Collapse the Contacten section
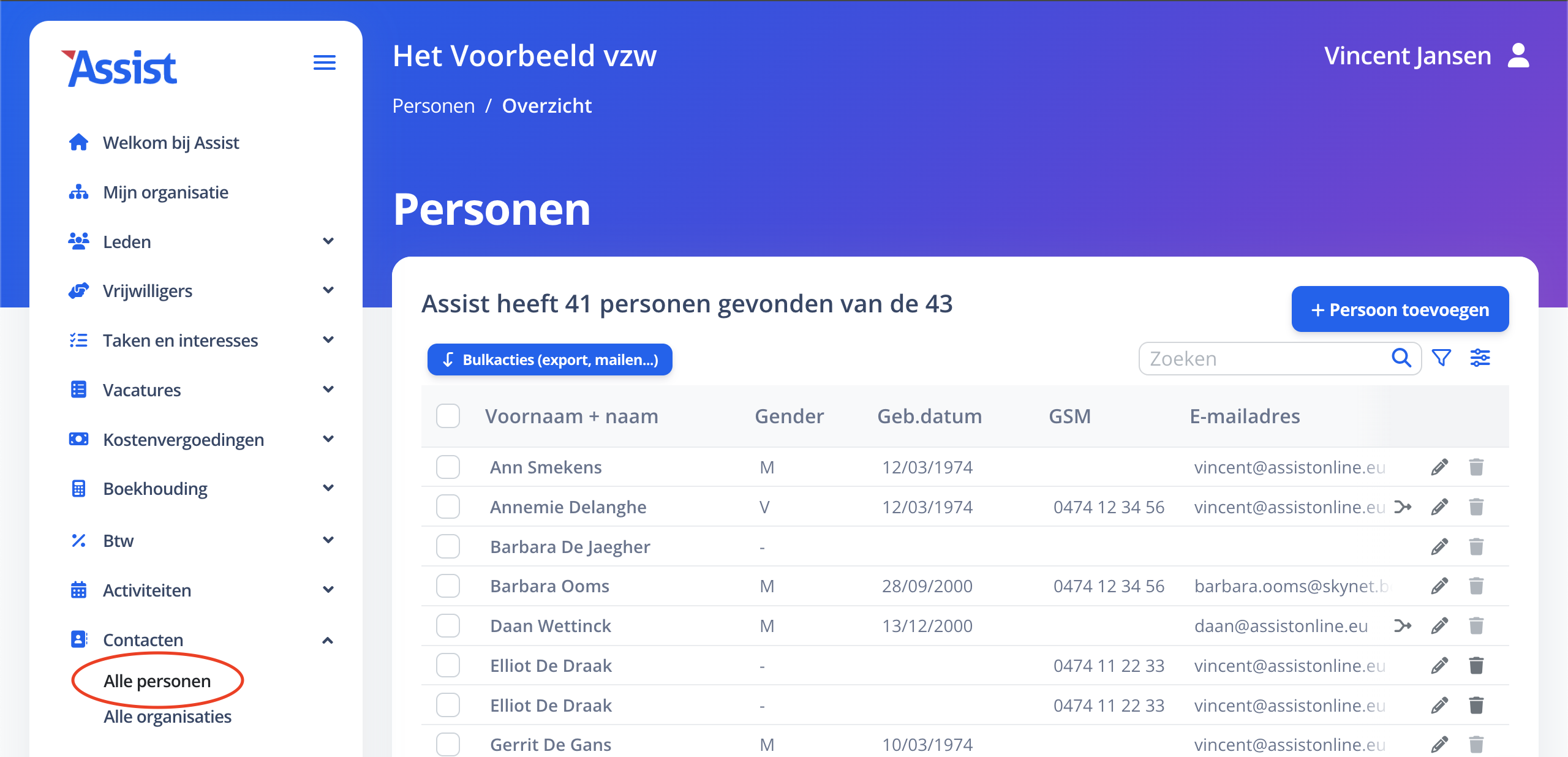This screenshot has width=1568, height=757. click(328, 640)
